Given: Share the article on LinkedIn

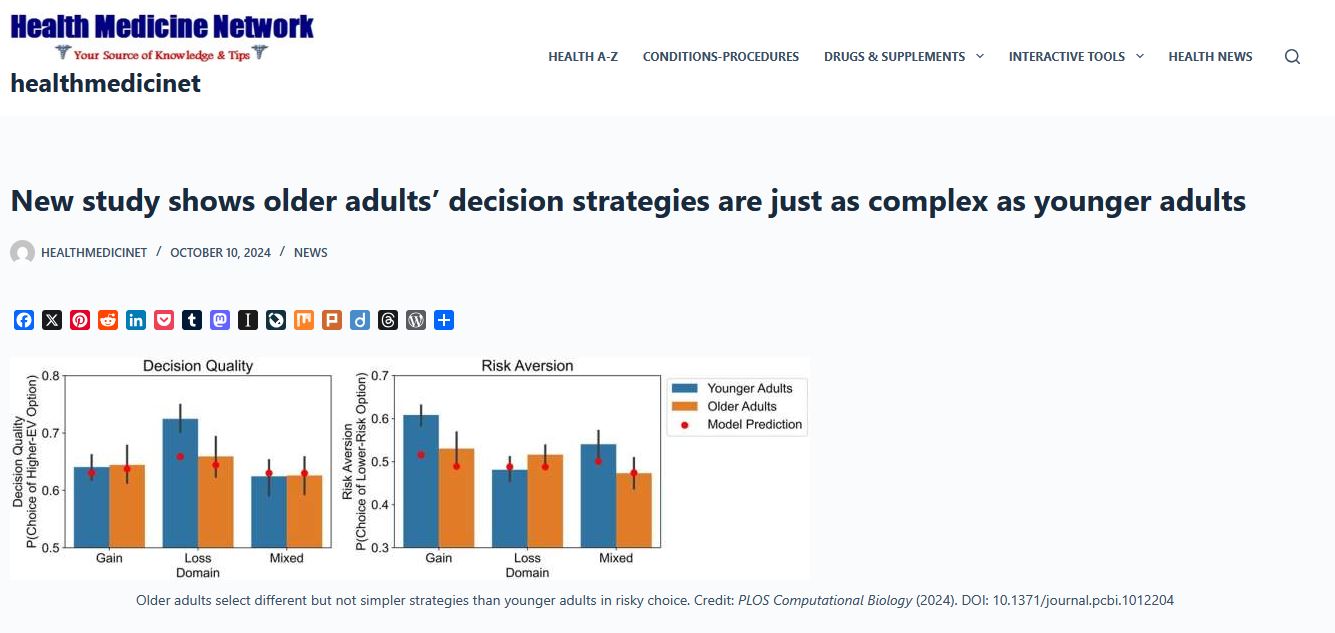Looking at the screenshot, I should [136, 320].
